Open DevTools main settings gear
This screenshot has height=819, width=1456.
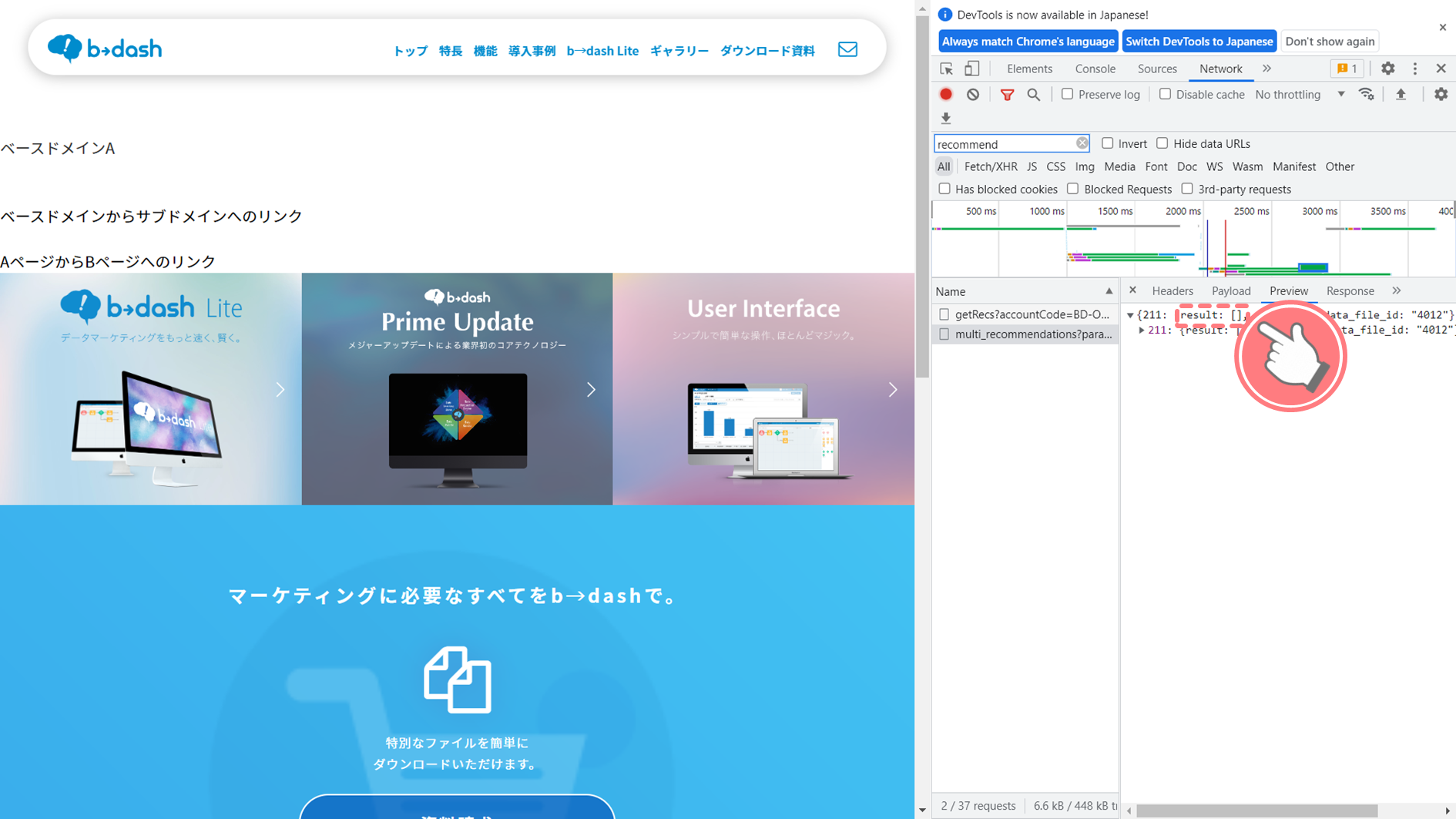point(1388,69)
